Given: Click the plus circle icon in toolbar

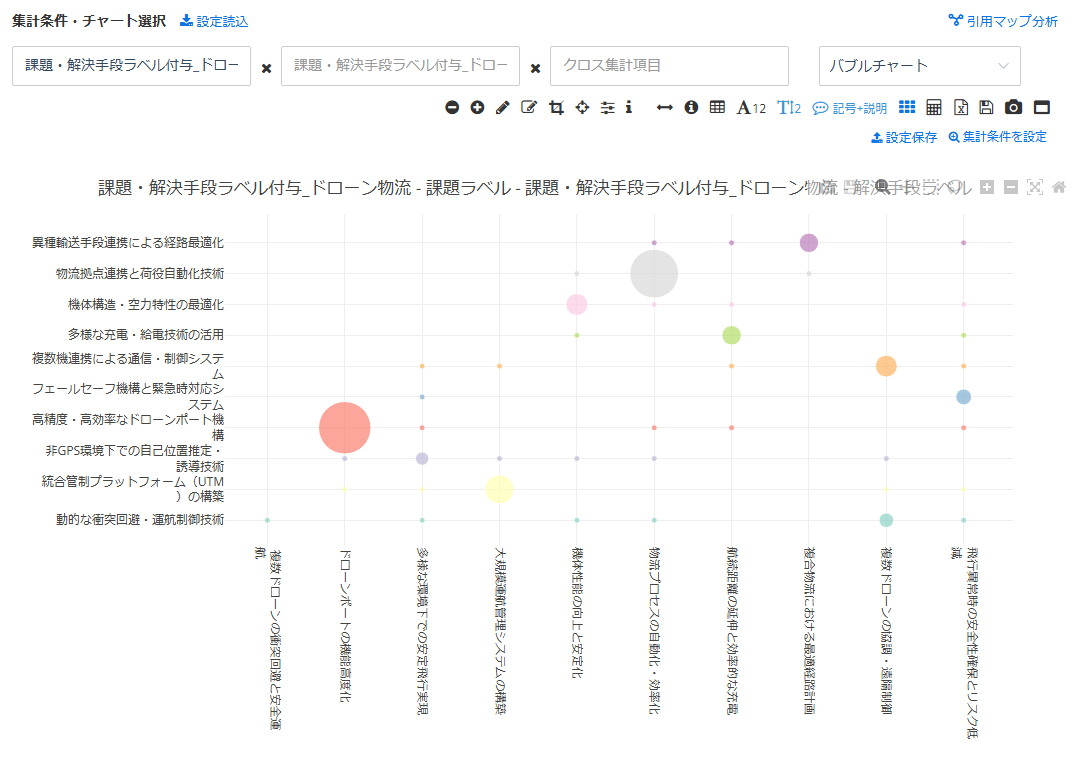Looking at the screenshot, I should pyautogui.click(x=477, y=108).
